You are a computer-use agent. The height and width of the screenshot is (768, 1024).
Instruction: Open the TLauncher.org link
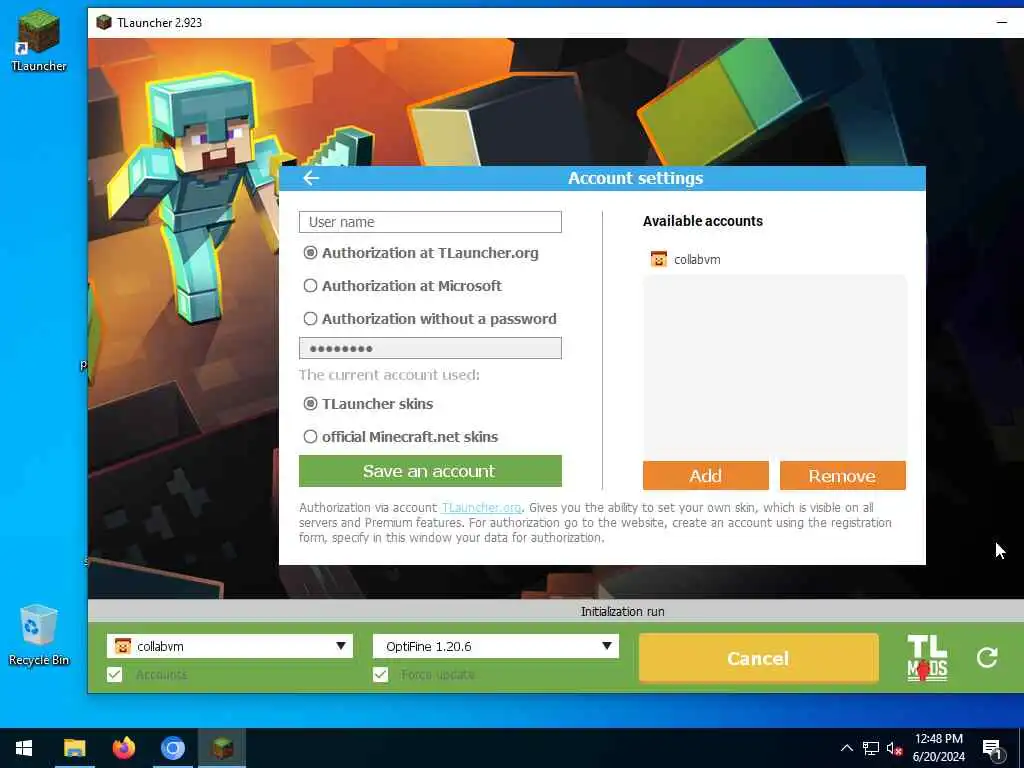coord(481,507)
